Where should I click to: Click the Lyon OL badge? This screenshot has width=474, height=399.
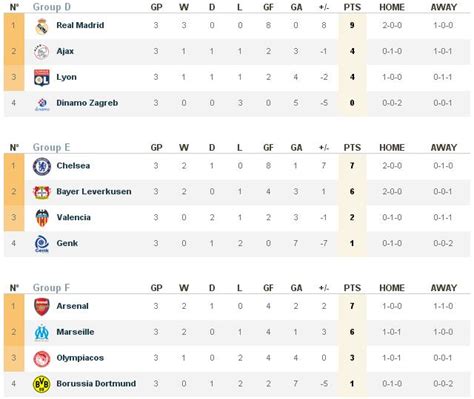coord(42,78)
